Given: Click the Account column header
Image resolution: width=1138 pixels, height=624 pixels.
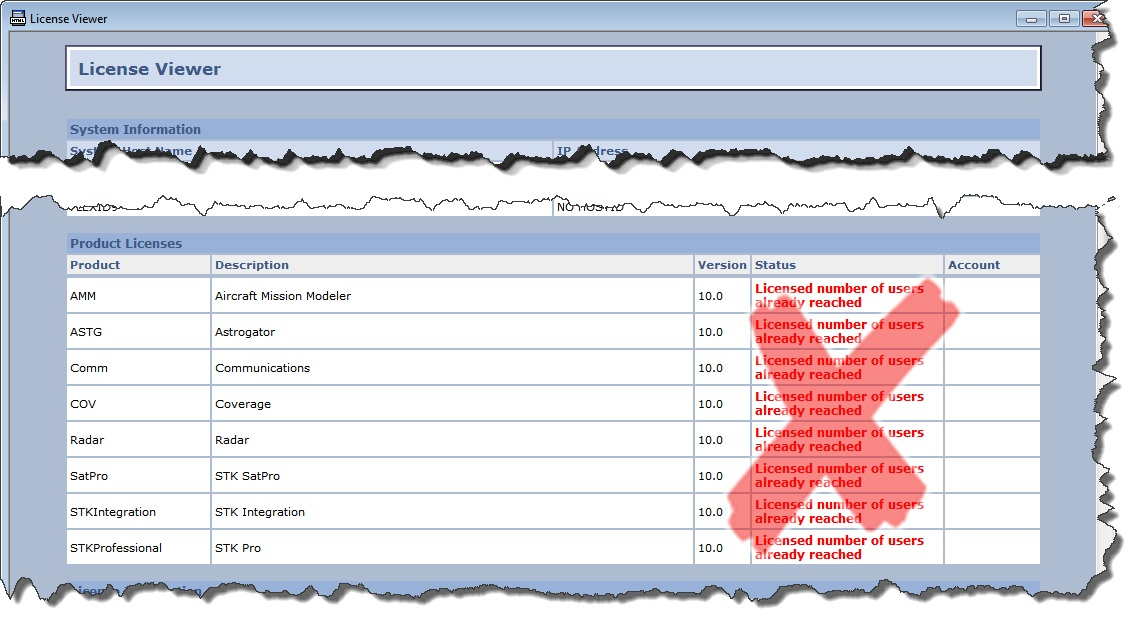Looking at the screenshot, I should tap(992, 265).
